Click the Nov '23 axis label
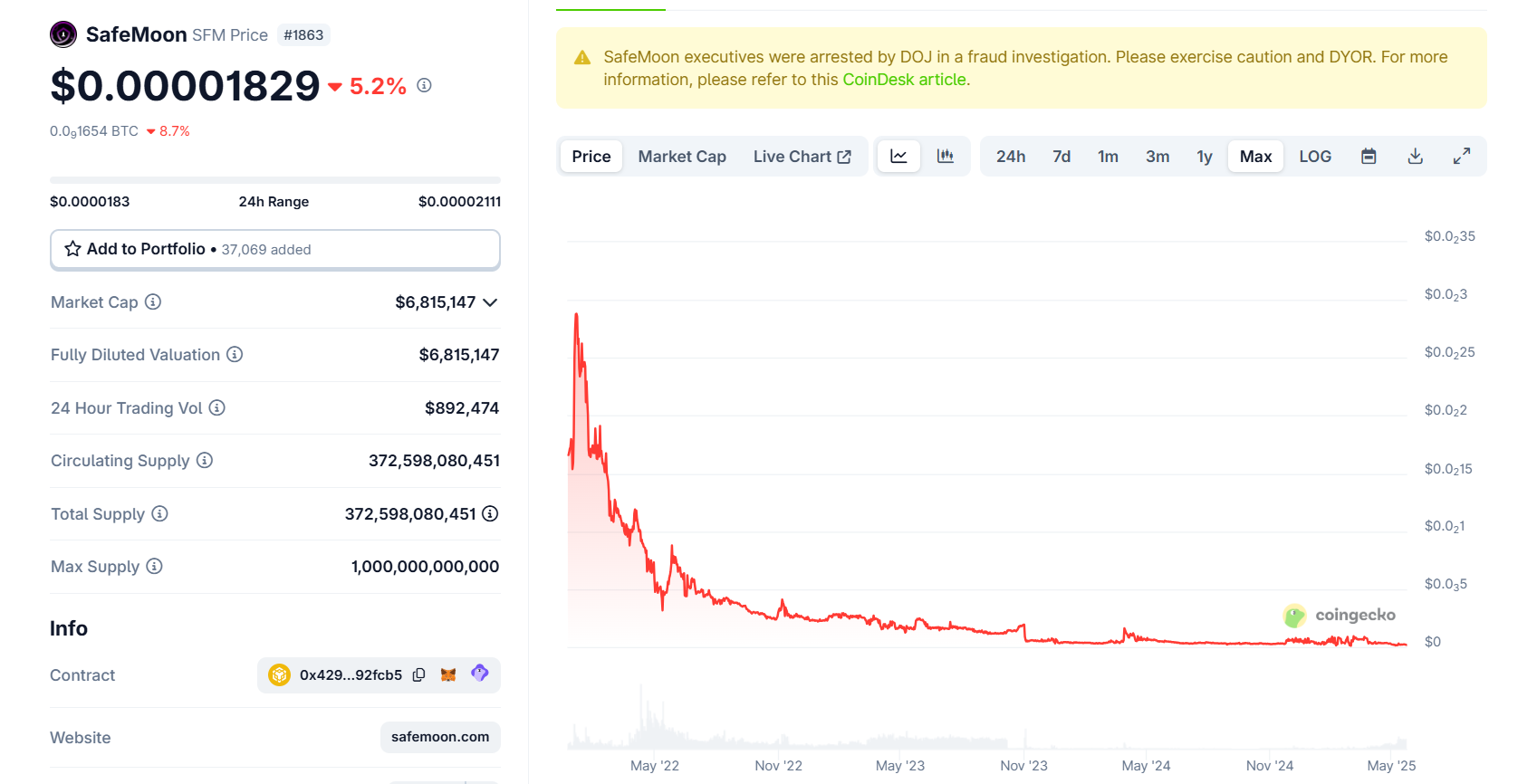The width and height of the screenshot is (1537, 784). click(x=1023, y=766)
